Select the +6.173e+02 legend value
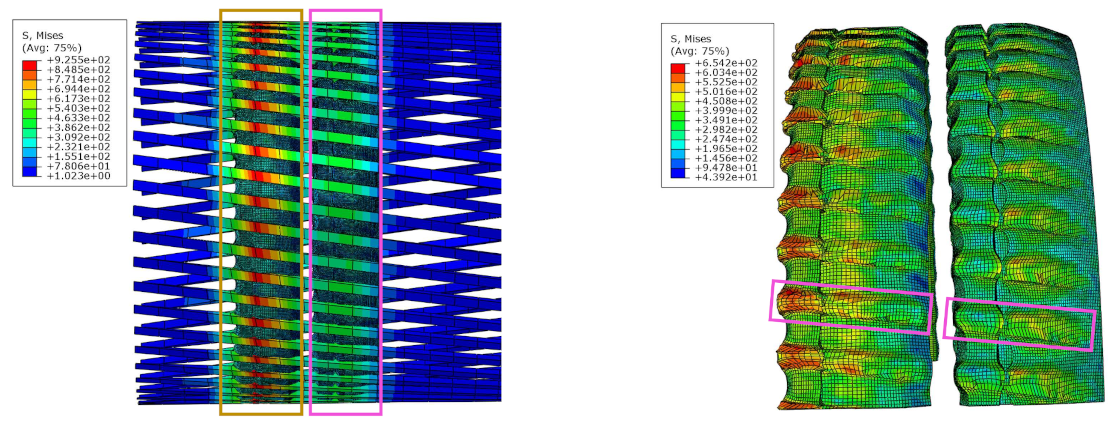This screenshot has height=424, width=1116. [77, 98]
